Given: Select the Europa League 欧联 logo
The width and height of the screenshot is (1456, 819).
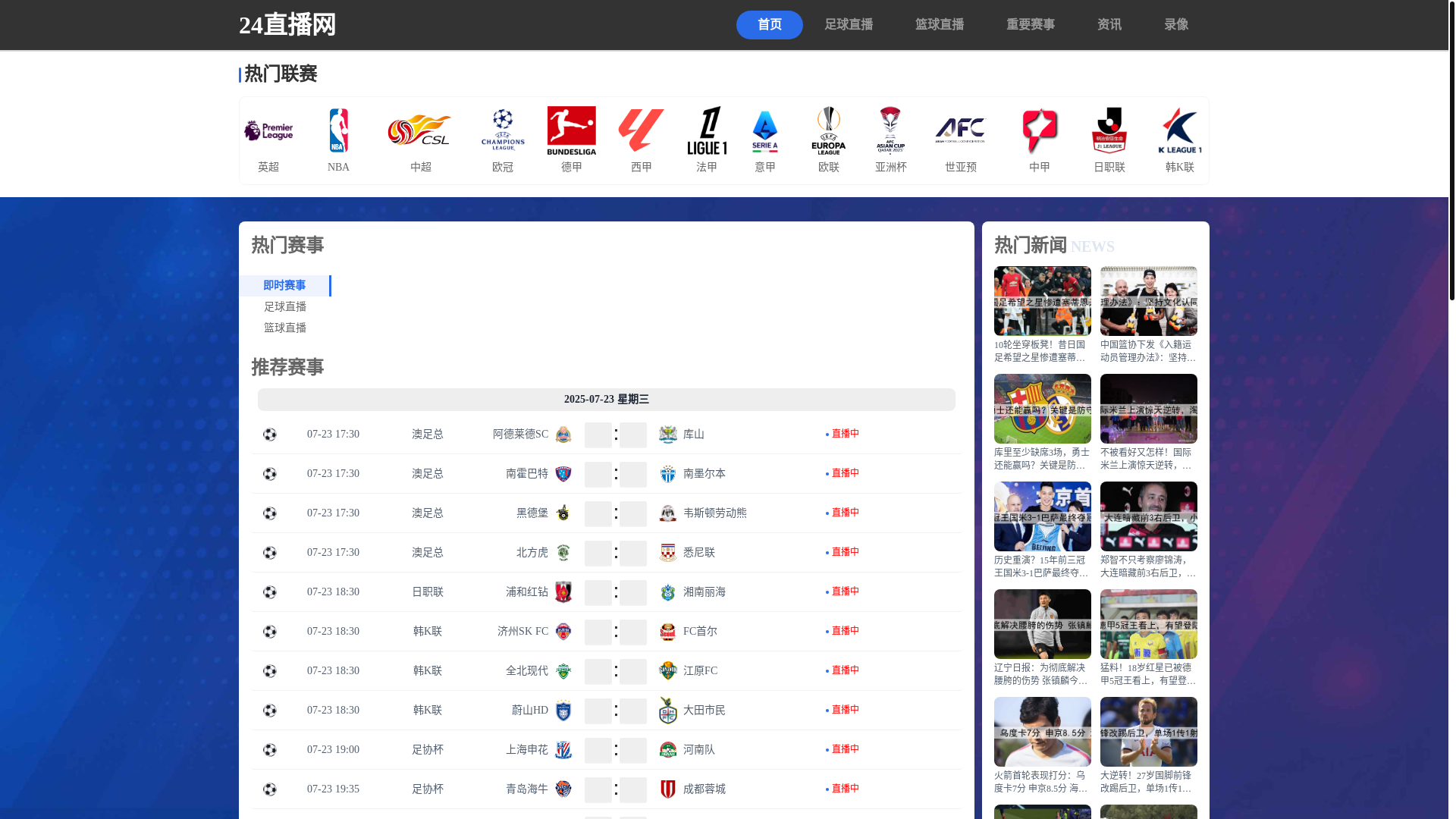Looking at the screenshot, I should click(829, 130).
